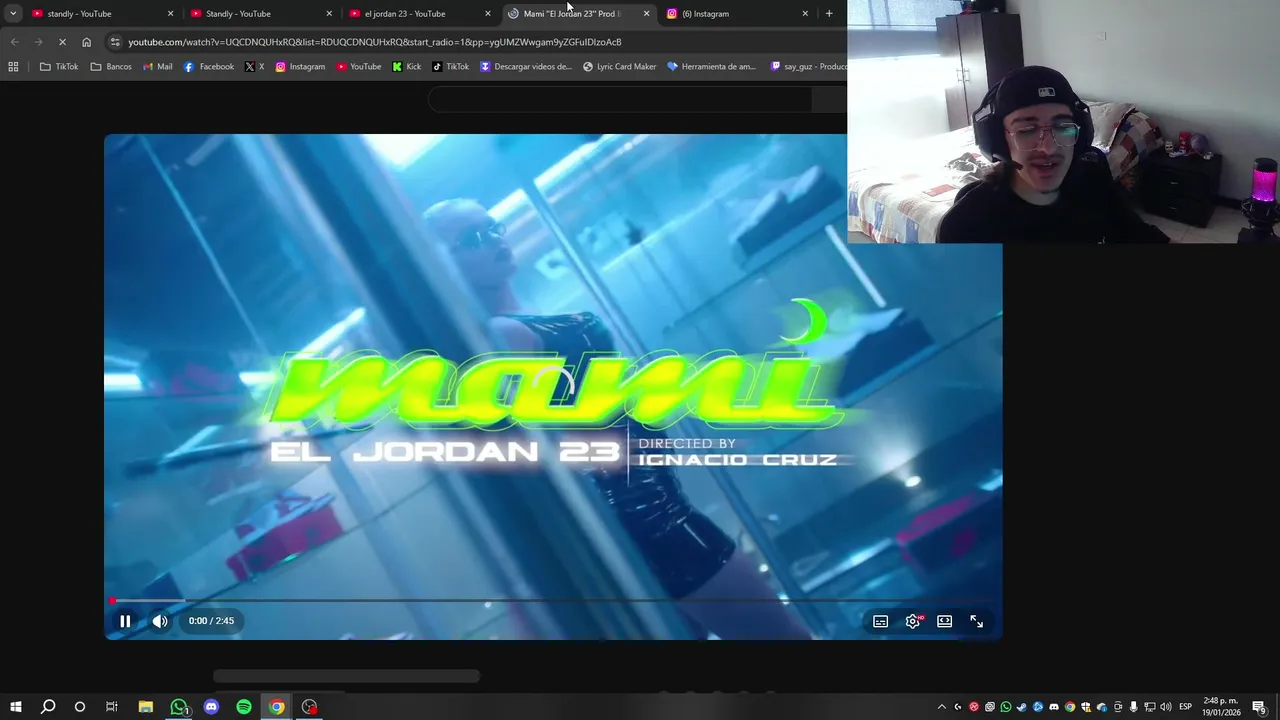Open the Lyric Card Maker bookmark
1280x720 pixels.
coord(620,67)
